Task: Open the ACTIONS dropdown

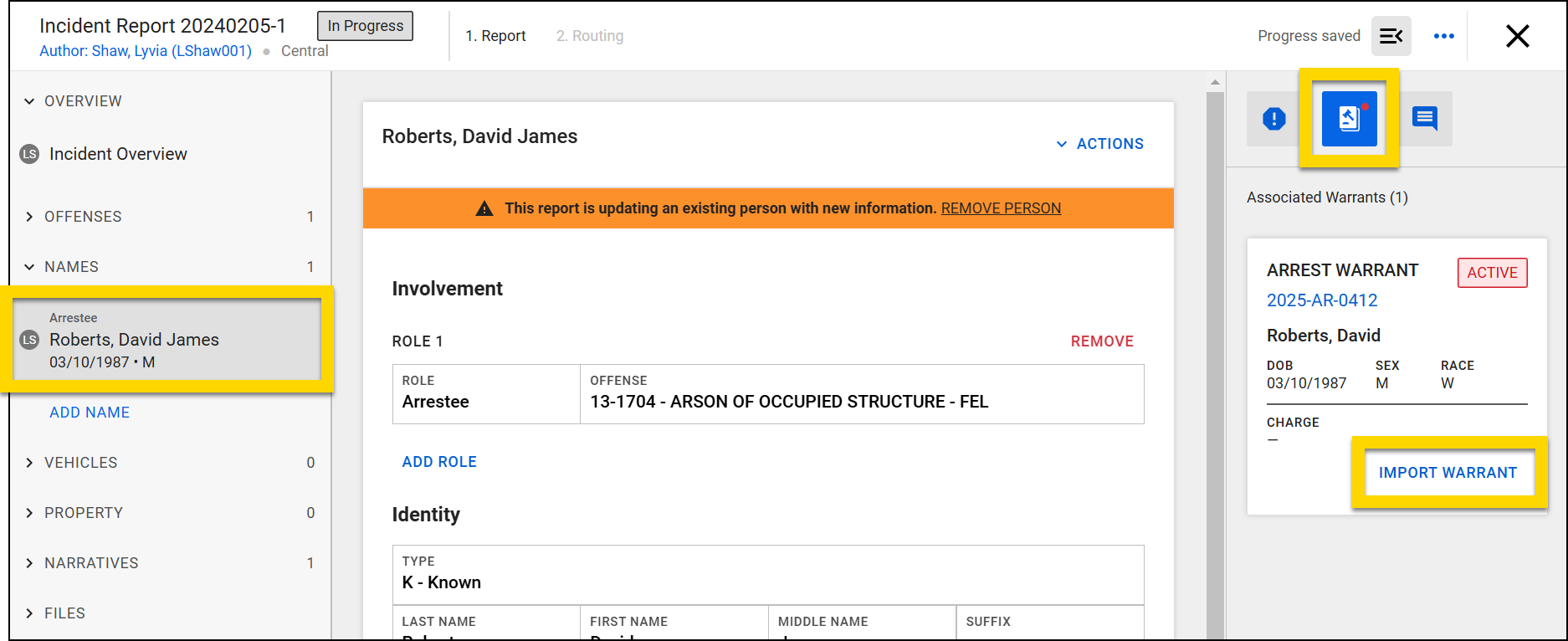Action: pyautogui.click(x=1099, y=144)
